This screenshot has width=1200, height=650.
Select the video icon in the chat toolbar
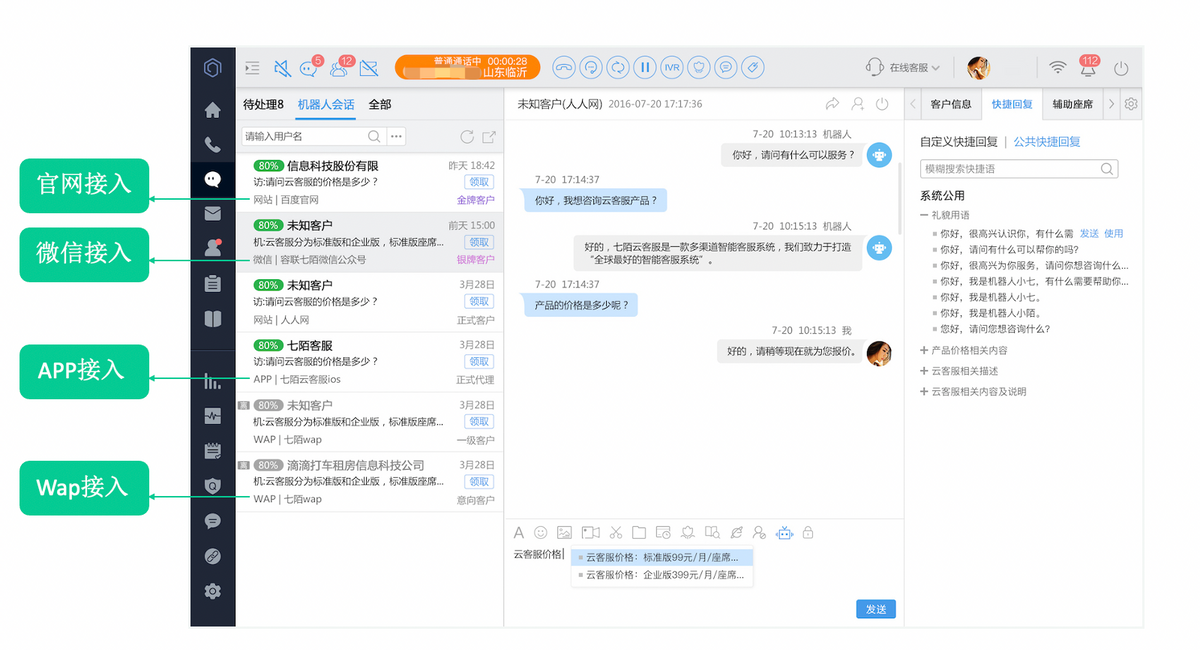(x=588, y=532)
